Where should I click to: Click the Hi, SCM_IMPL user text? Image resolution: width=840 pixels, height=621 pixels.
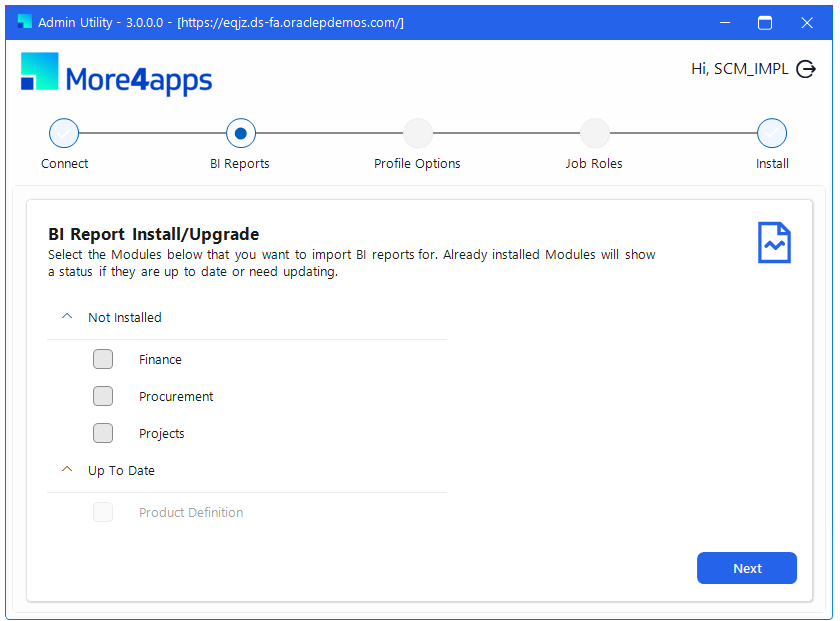point(739,69)
